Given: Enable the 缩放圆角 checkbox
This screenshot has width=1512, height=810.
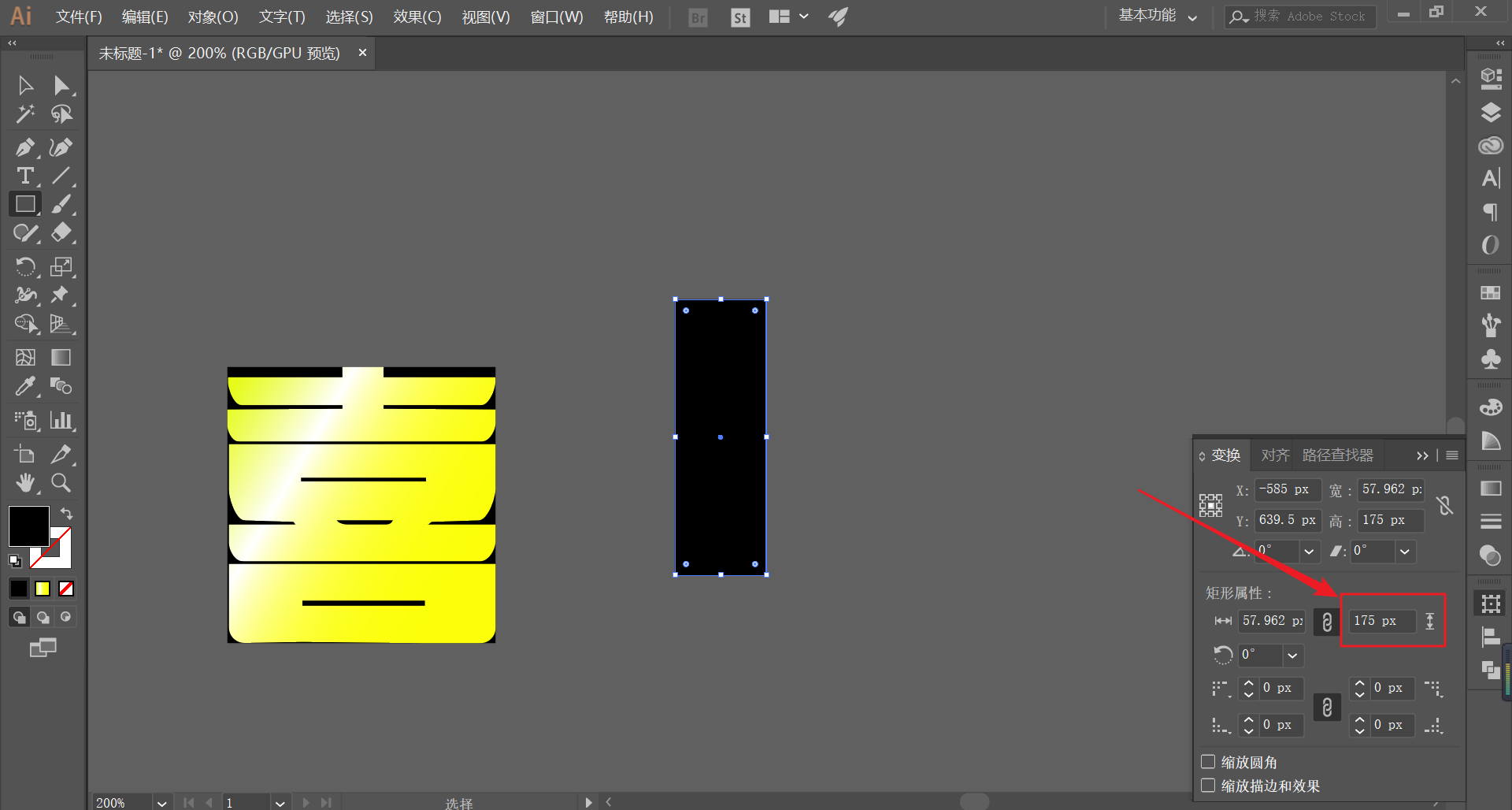Looking at the screenshot, I should click(1208, 762).
